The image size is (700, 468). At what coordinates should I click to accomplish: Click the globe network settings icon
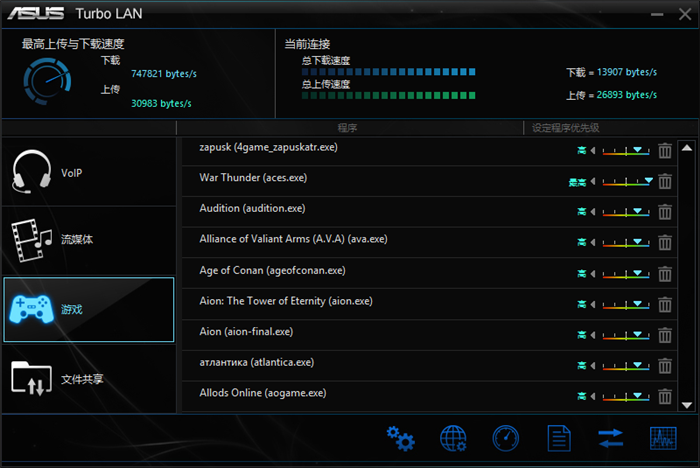pos(454,438)
